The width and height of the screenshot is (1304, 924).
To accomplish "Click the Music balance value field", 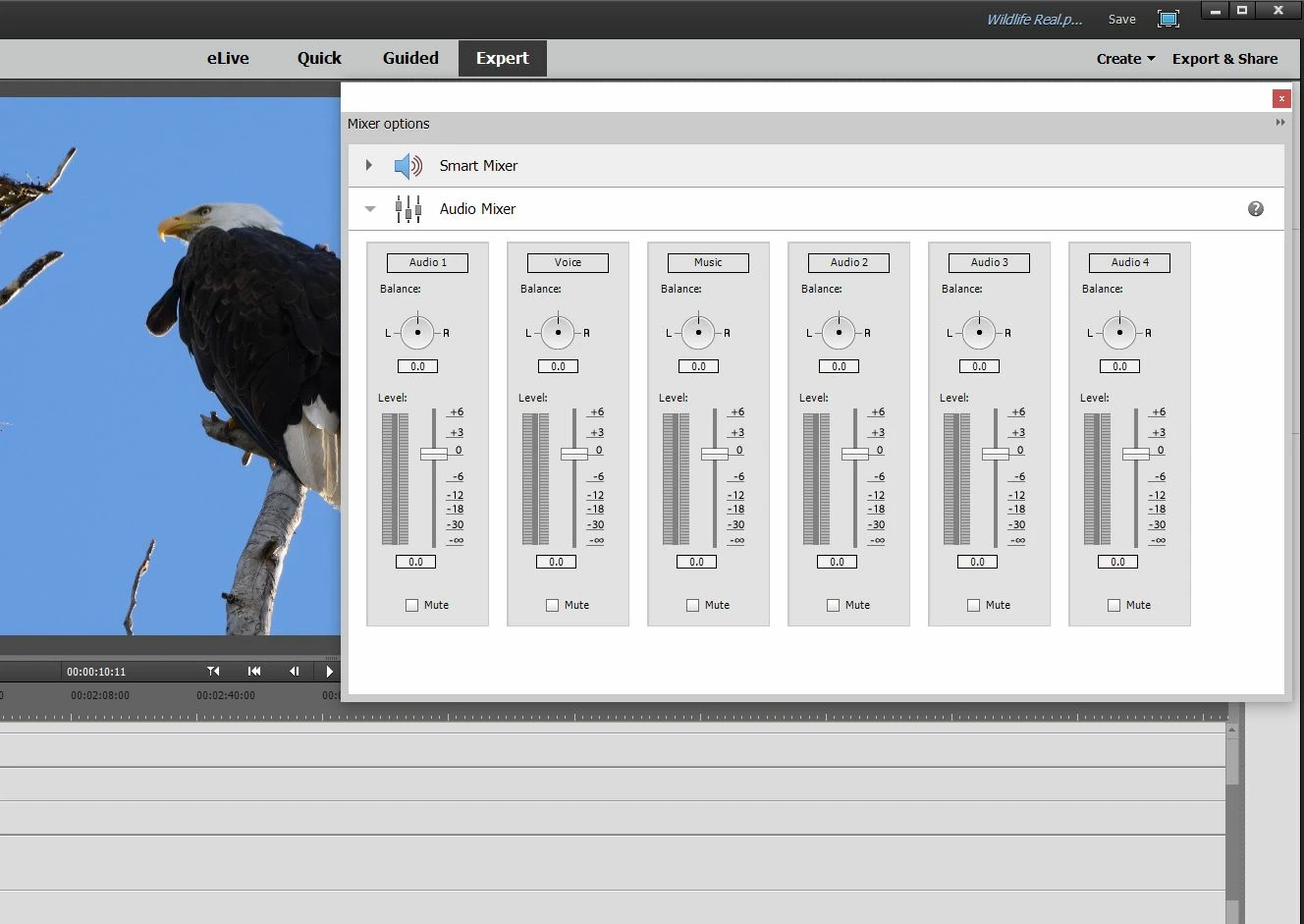I will coord(698,366).
